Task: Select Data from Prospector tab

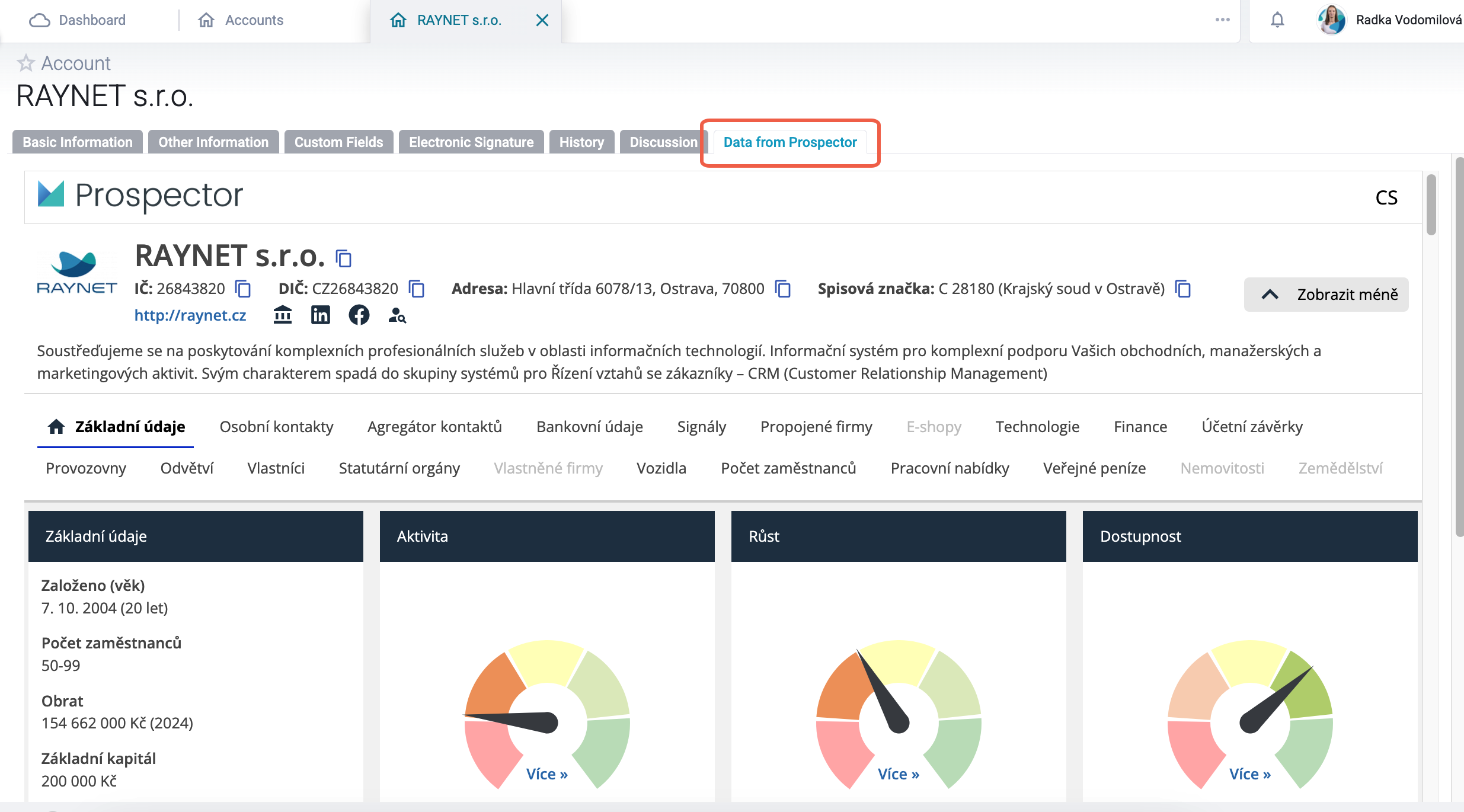Action: 790,142
